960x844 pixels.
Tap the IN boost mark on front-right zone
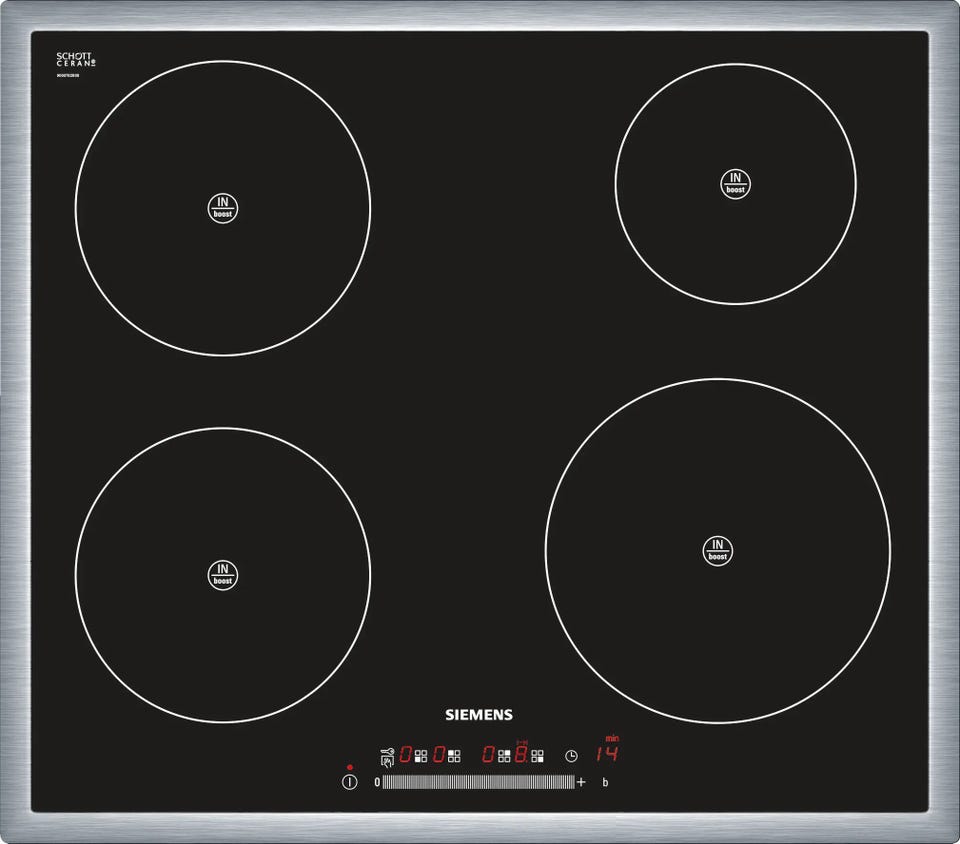718,551
